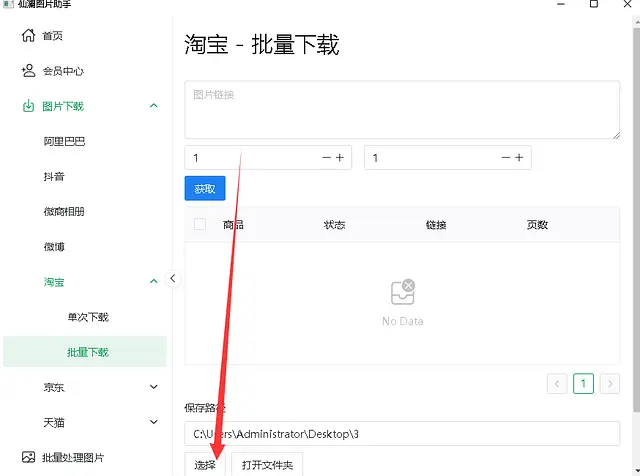Minimize the application window
The width and height of the screenshot is (640, 476).
tap(561, 4)
